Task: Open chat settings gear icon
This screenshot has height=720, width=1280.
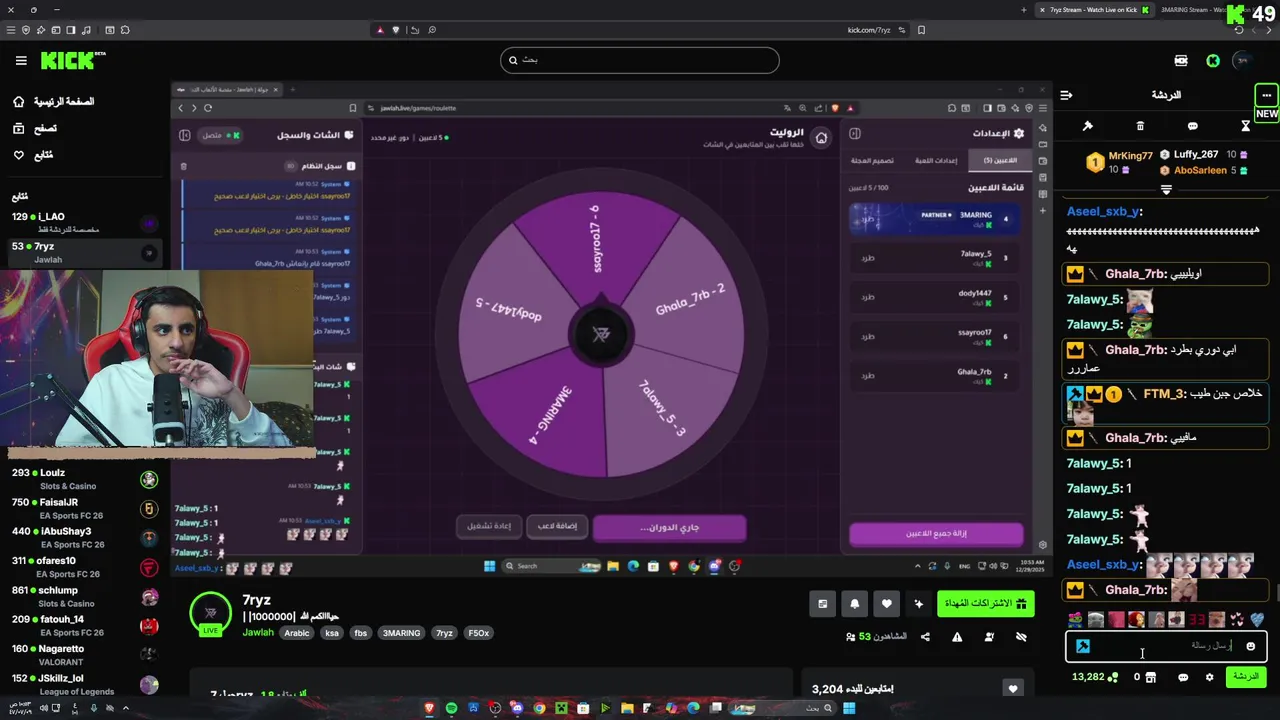Action: [x=1209, y=677]
